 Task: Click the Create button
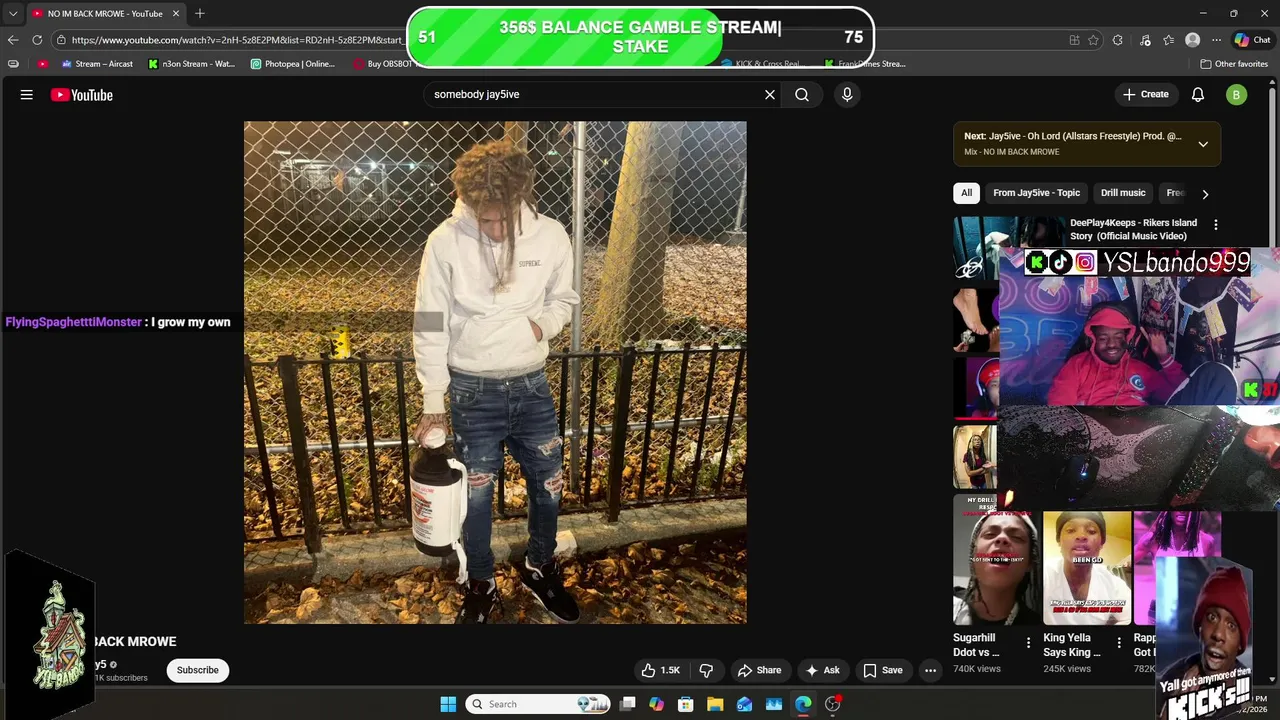tap(1146, 94)
